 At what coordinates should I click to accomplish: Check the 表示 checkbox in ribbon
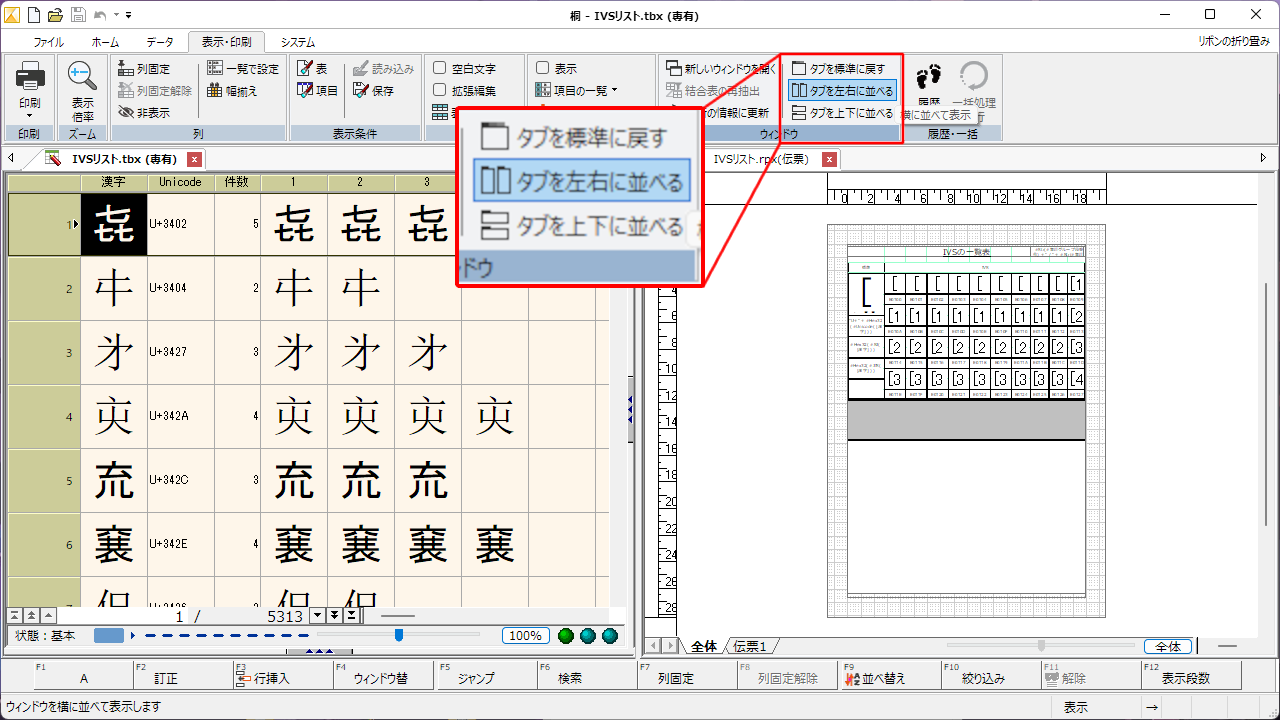(543, 69)
